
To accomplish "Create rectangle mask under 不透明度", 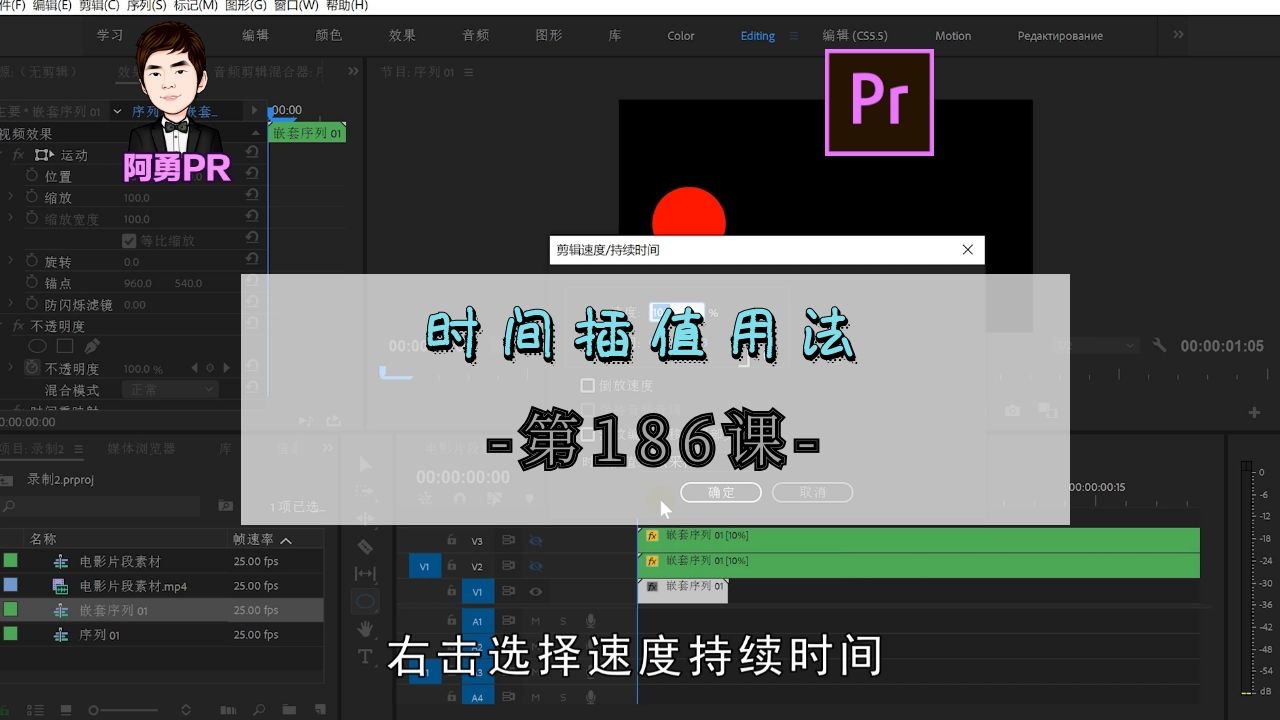I will (x=65, y=346).
